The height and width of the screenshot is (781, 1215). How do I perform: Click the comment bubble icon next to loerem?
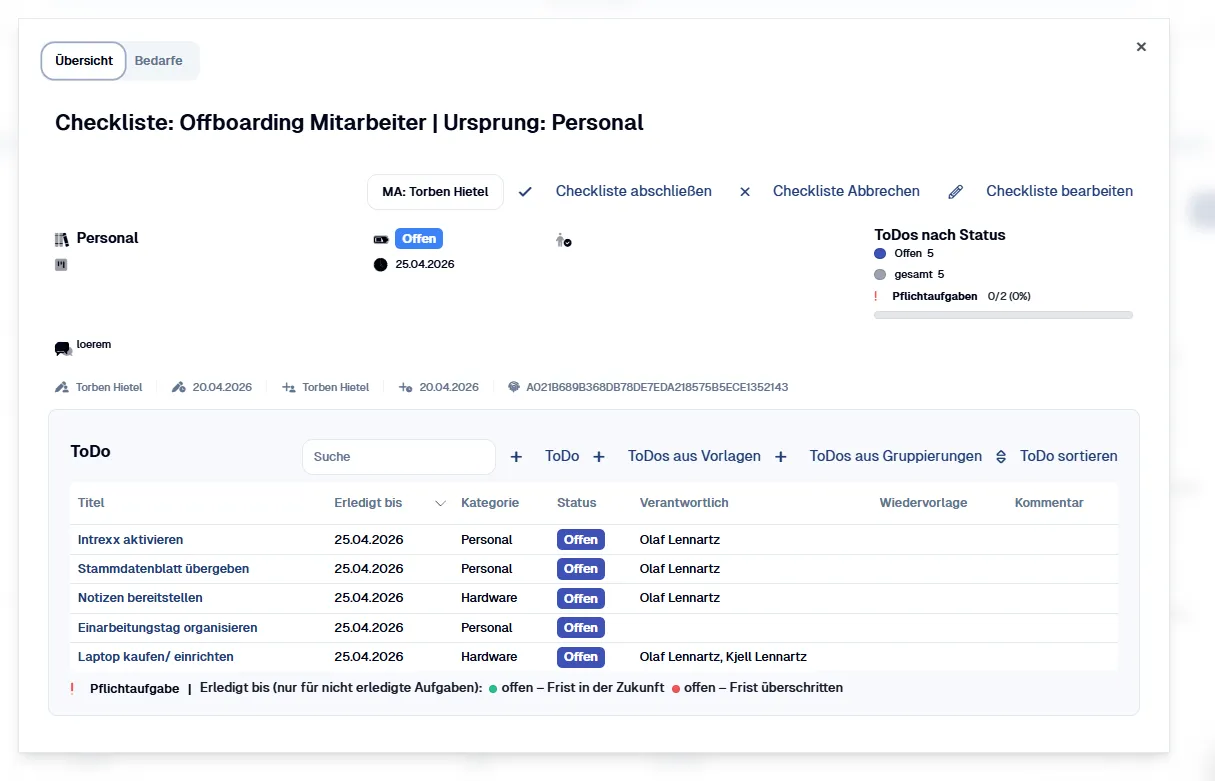click(x=63, y=349)
